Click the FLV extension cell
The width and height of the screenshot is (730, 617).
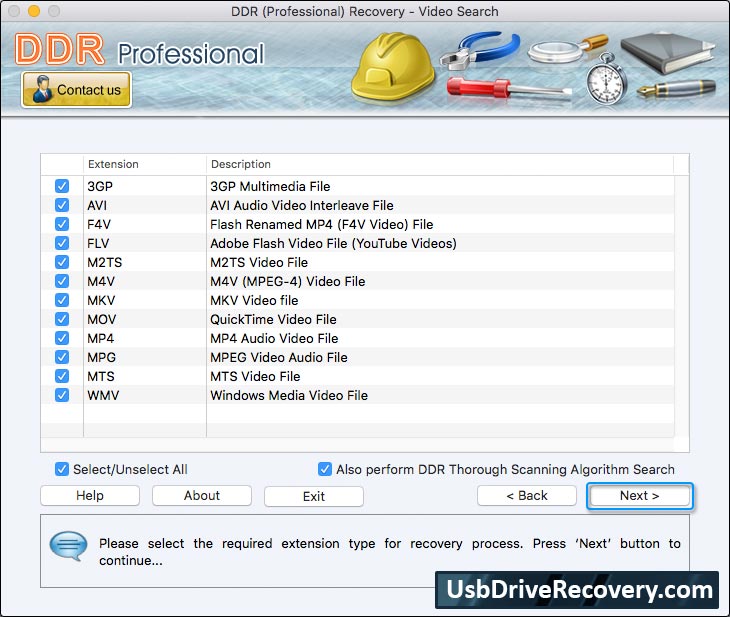[x=145, y=244]
